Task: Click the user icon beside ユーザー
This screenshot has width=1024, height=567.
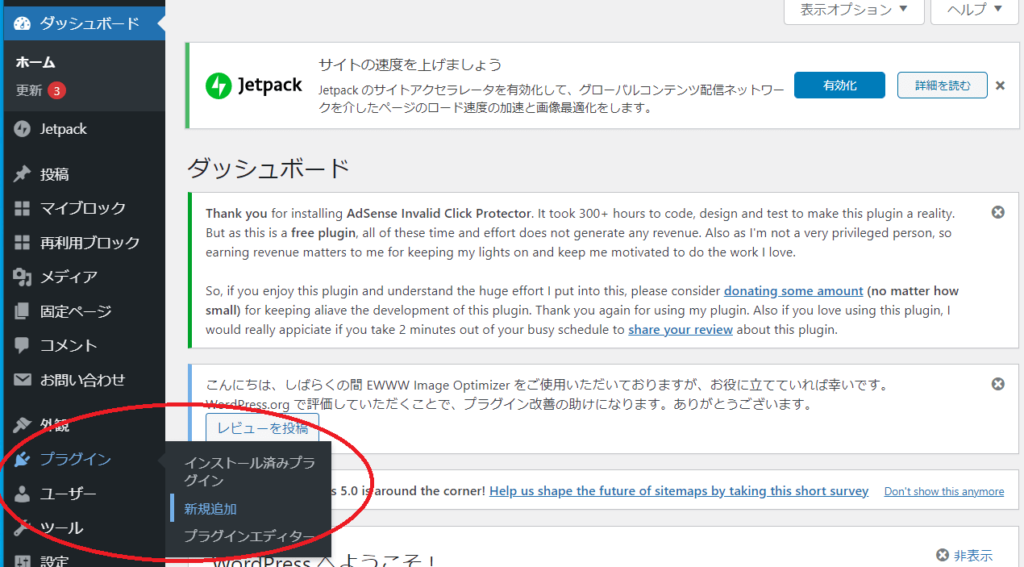Action: tap(22, 494)
